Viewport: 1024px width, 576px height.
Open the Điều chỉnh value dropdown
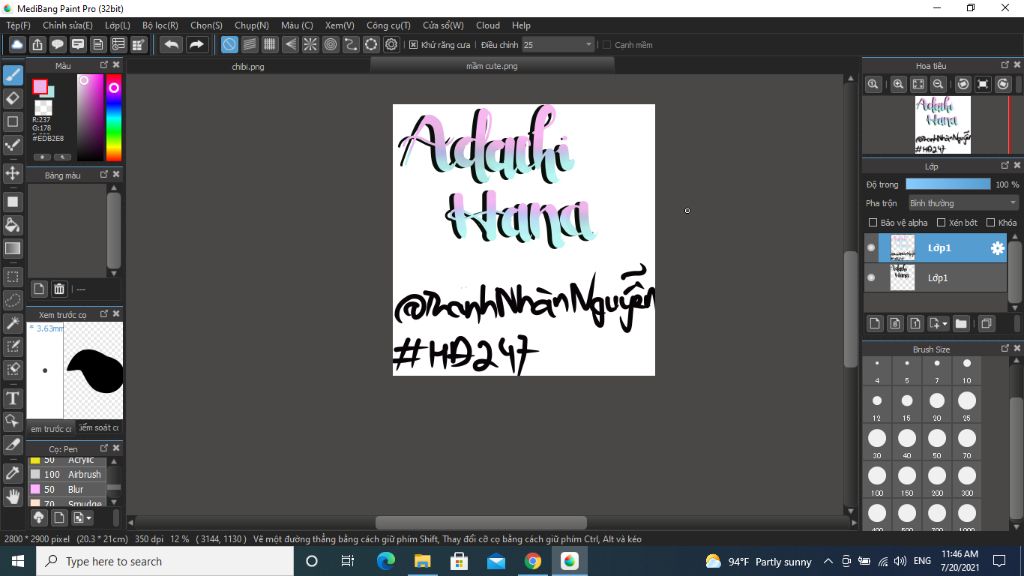pyautogui.click(x=588, y=44)
